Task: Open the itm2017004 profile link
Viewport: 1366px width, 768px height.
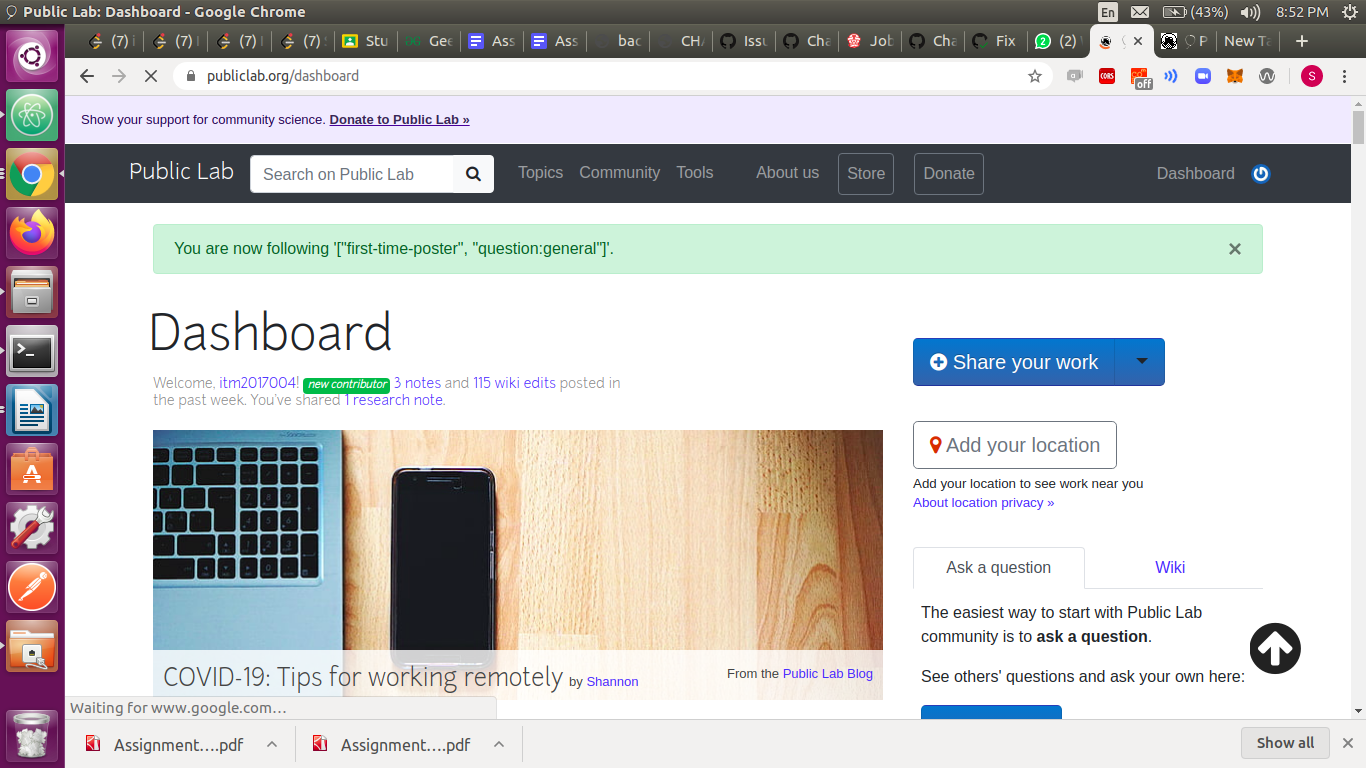Action: point(257,383)
